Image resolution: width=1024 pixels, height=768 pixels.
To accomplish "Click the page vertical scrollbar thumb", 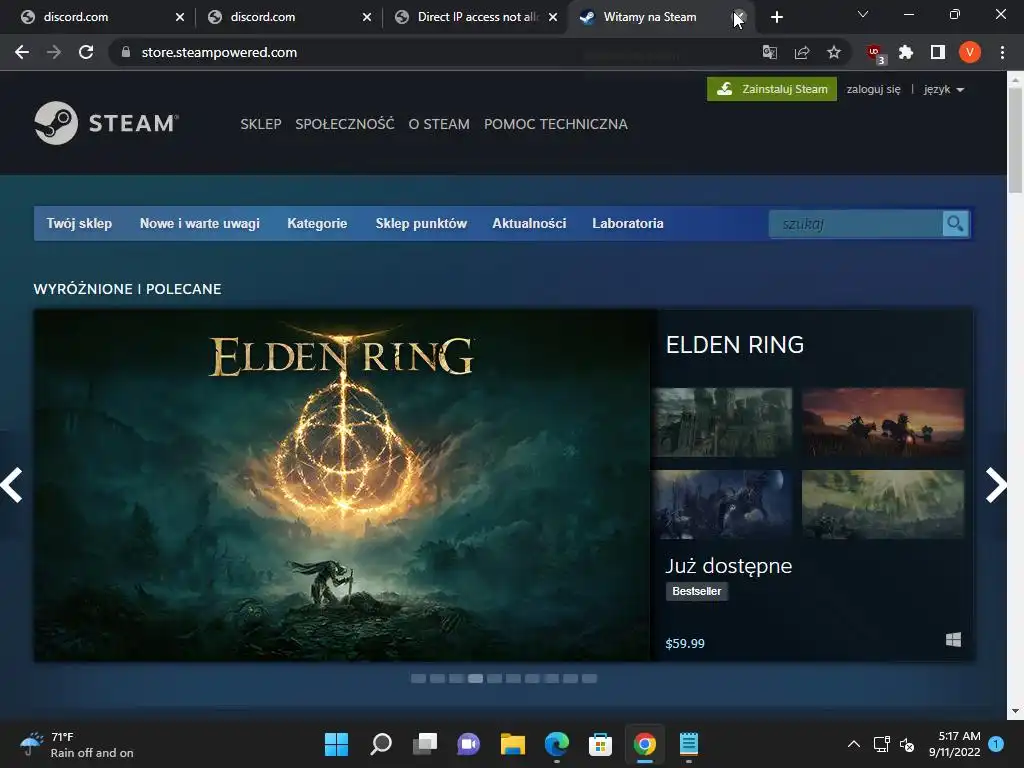I will point(1015,140).
